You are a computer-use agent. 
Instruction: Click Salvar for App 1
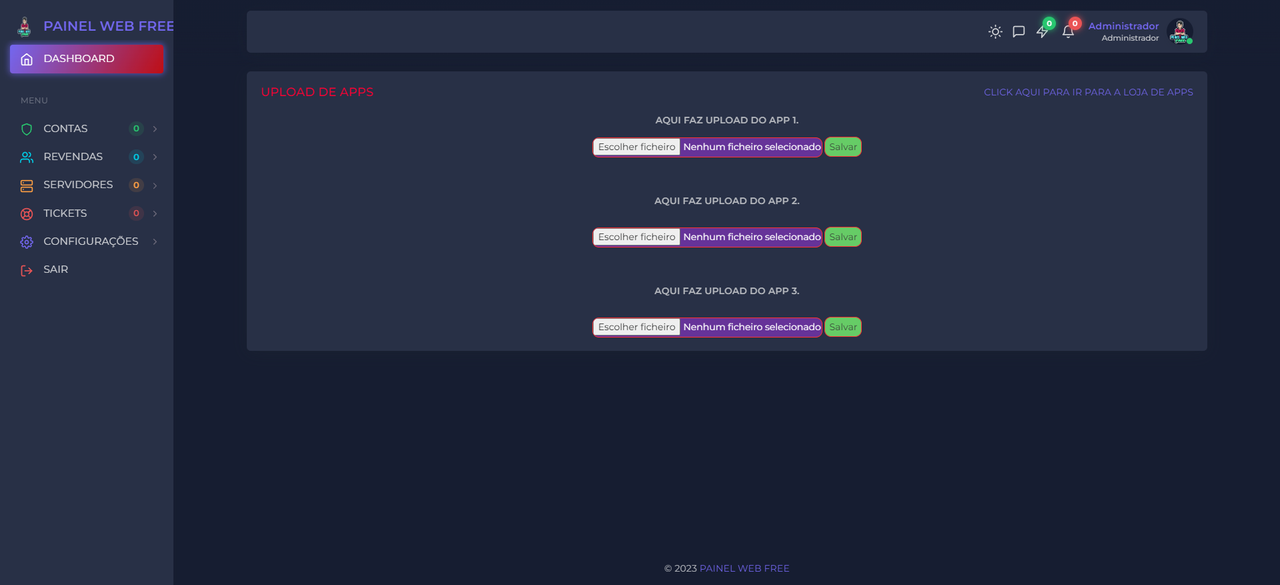point(843,147)
